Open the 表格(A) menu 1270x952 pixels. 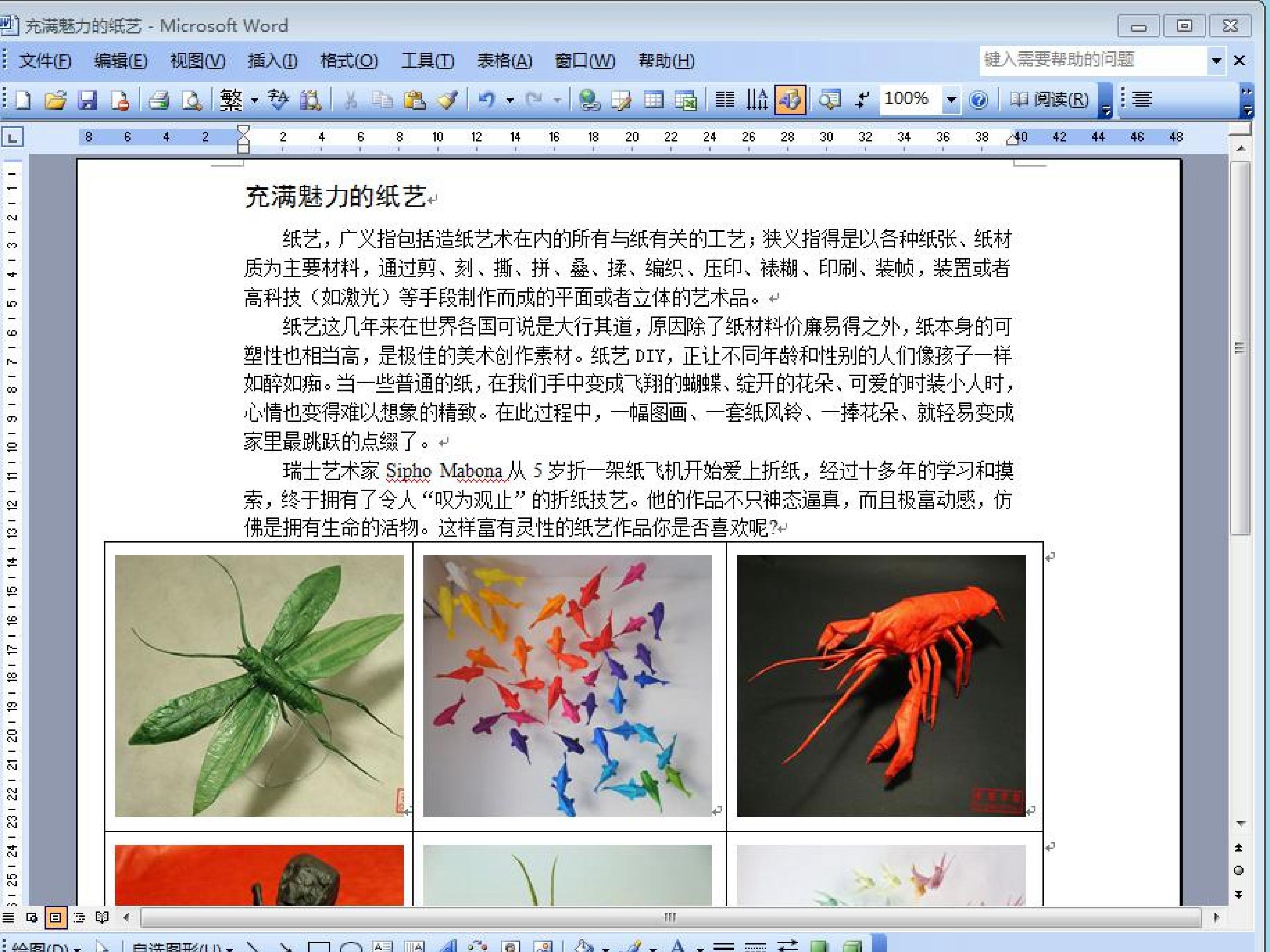(x=504, y=60)
